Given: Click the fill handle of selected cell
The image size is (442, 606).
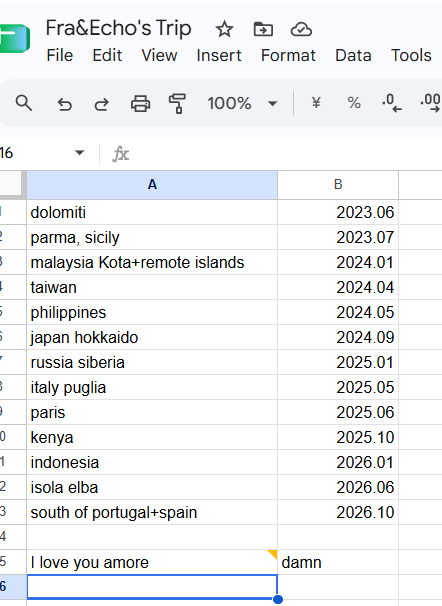Looking at the screenshot, I should click(277, 599).
